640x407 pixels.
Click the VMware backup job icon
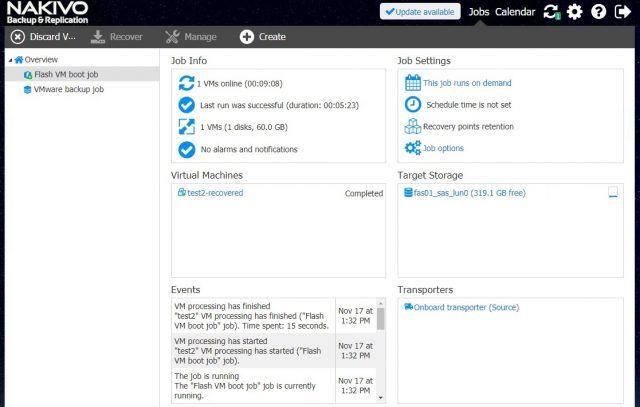click(x=27, y=89)
